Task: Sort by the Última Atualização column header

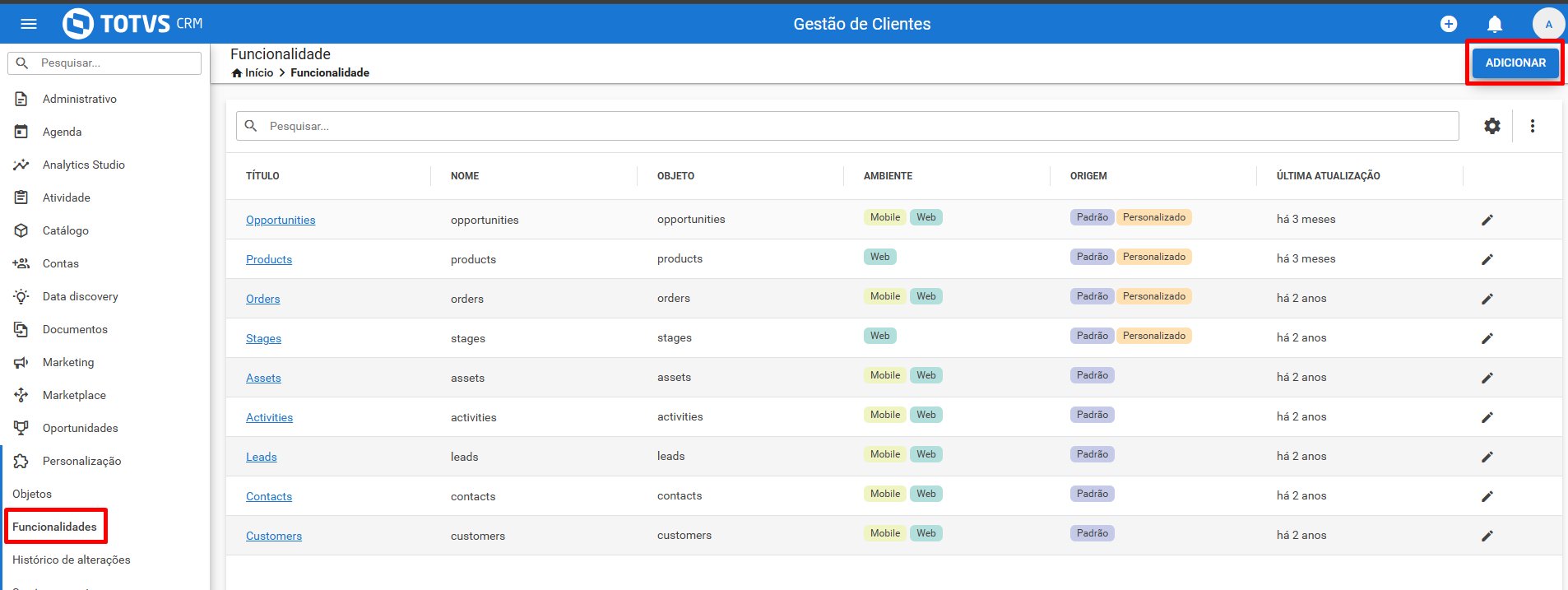Action: pos(1328,176)
